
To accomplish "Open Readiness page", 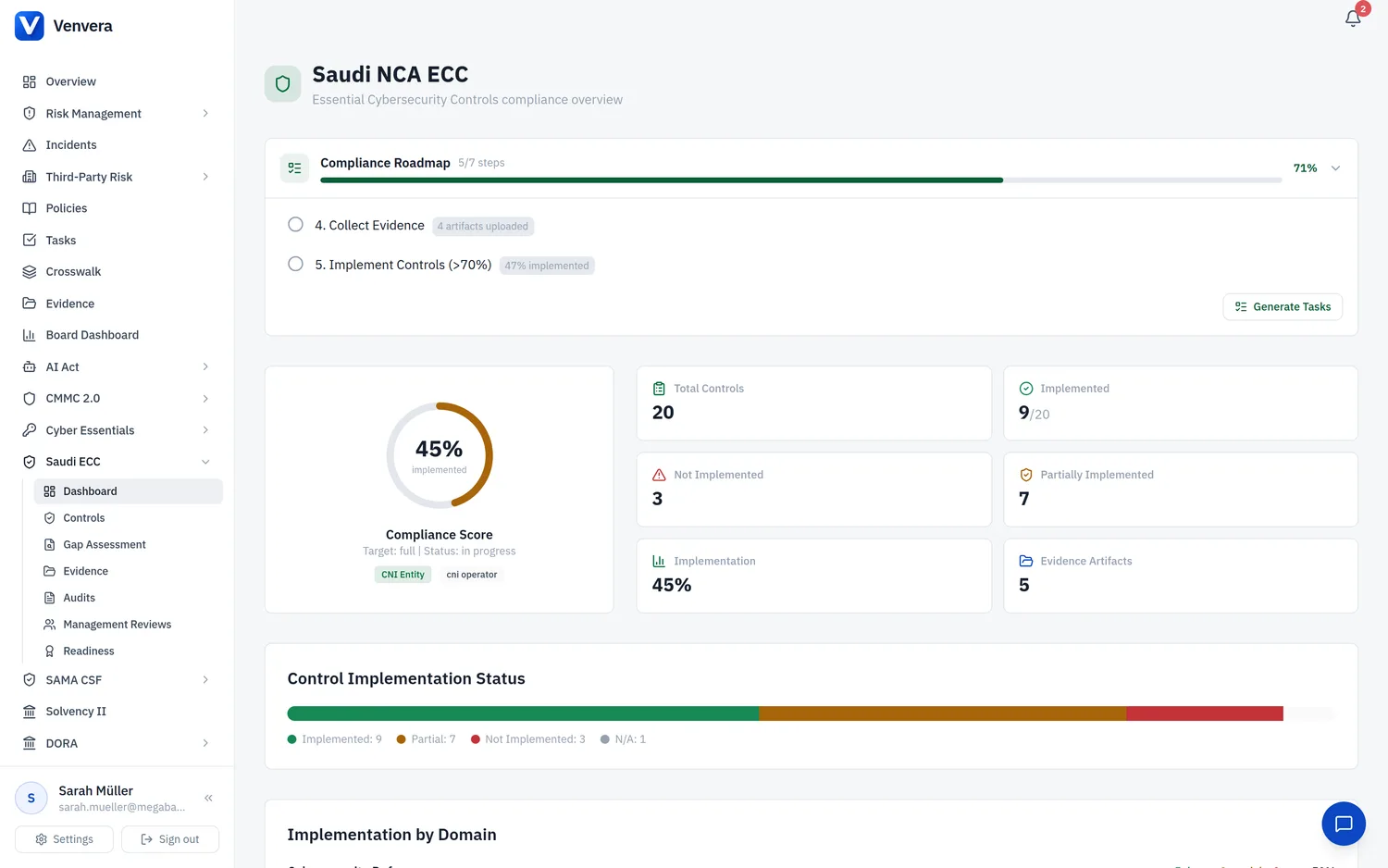I will 129,651.
